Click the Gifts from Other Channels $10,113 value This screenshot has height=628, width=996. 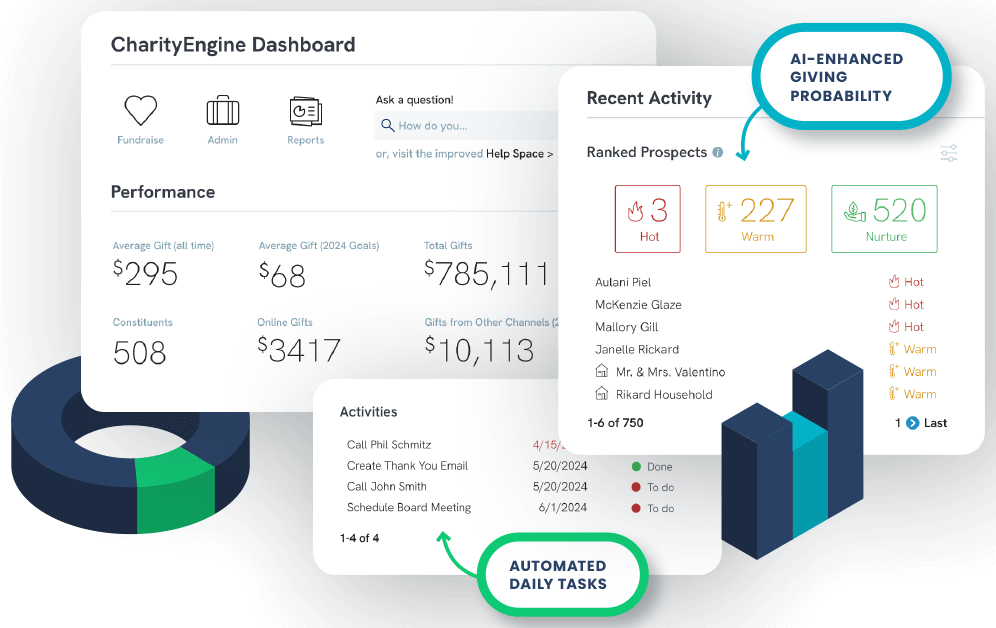(x=479, y=350)
